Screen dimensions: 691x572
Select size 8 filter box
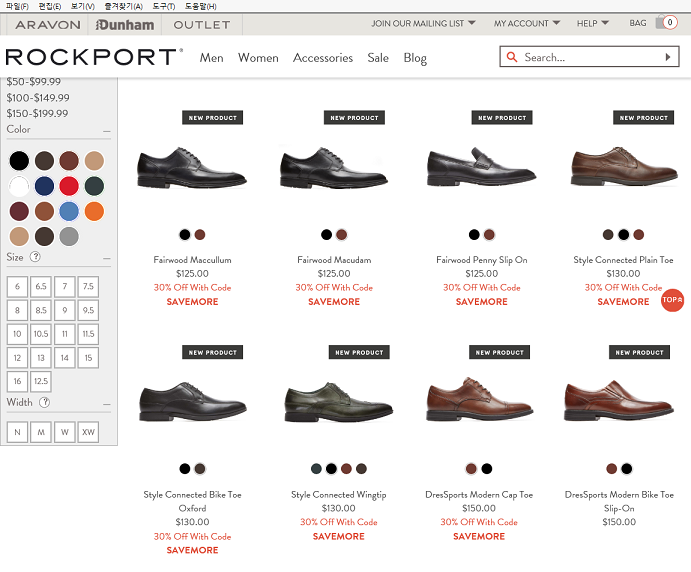pos(17,310)
